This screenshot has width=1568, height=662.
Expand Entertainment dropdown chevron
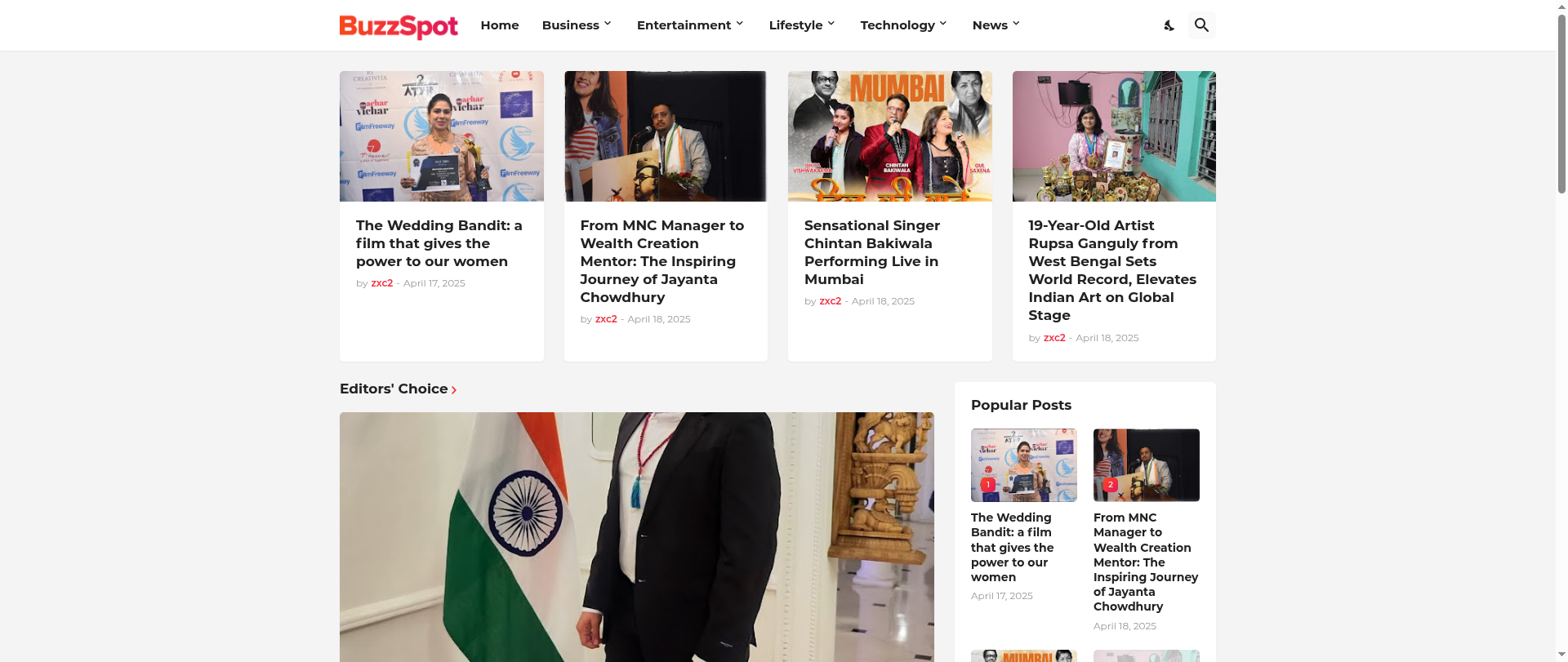click(740, 24)
